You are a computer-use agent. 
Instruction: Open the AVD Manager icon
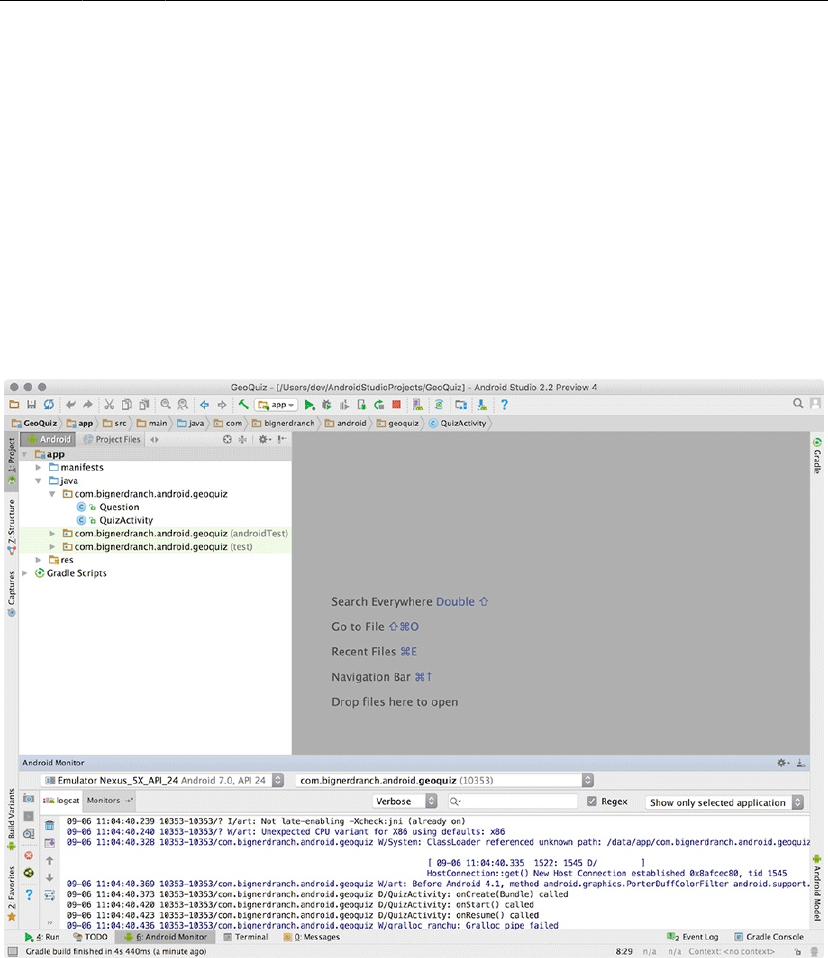click(417, 404)
